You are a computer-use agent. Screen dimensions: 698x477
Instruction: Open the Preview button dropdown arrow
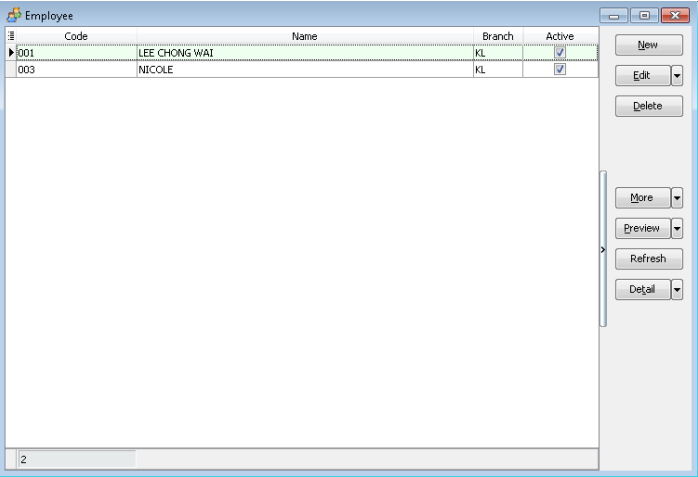point(677,228)
